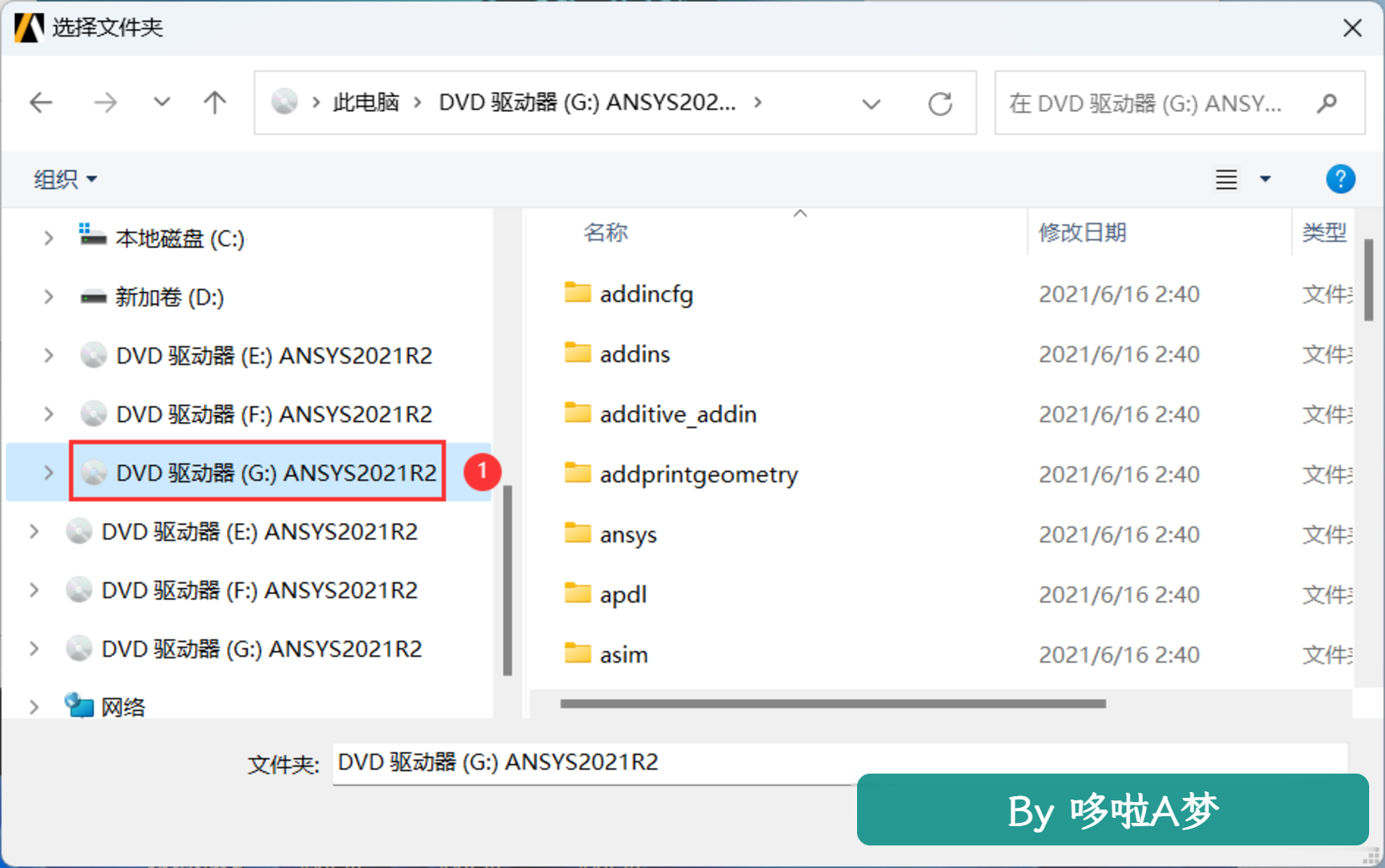Click the disc icon in address bar

pyautogui.click(x=285, y=102)
